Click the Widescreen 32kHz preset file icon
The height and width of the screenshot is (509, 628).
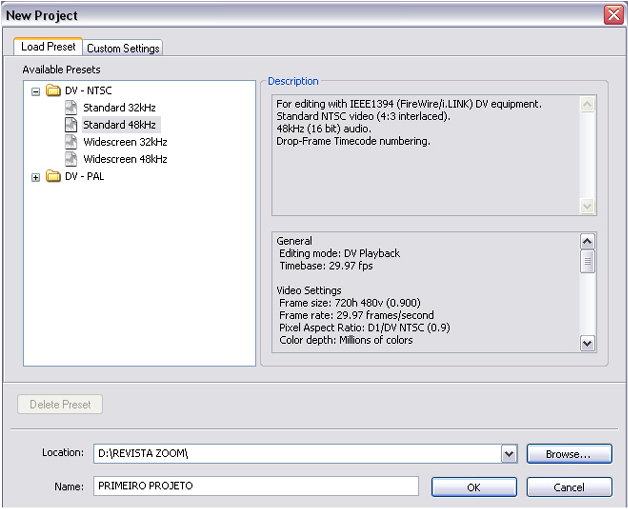tap(71, 142)
